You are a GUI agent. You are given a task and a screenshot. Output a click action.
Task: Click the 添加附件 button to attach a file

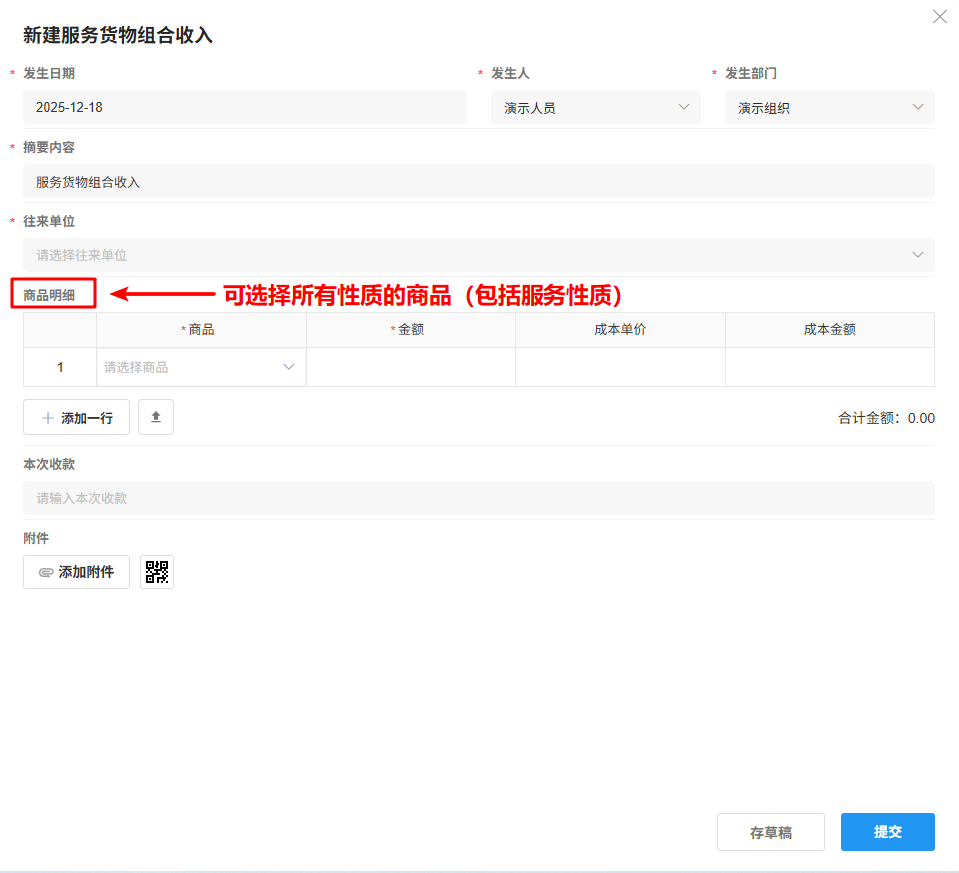(x=76, y=571)
